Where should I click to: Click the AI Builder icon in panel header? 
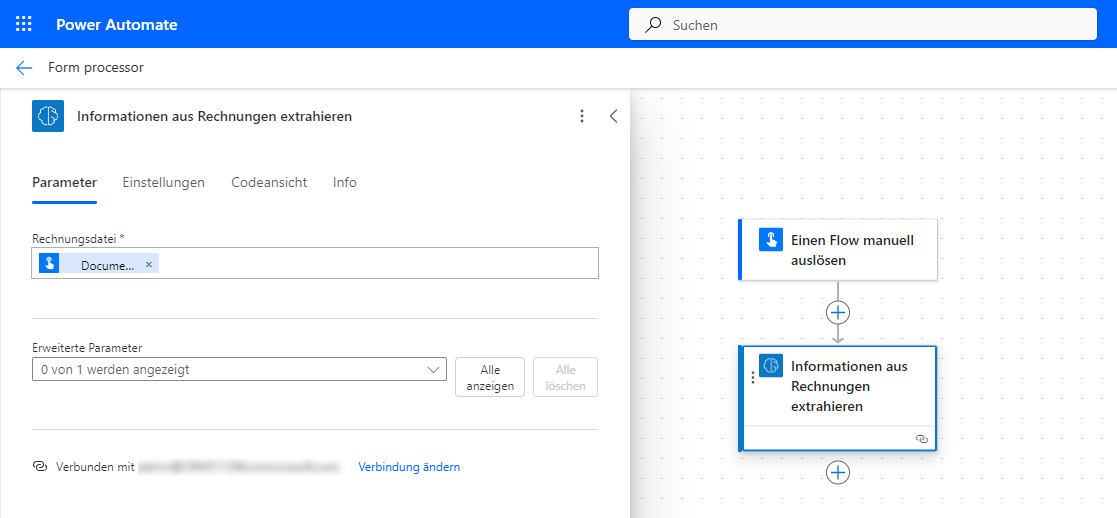(x=48, y=116)
